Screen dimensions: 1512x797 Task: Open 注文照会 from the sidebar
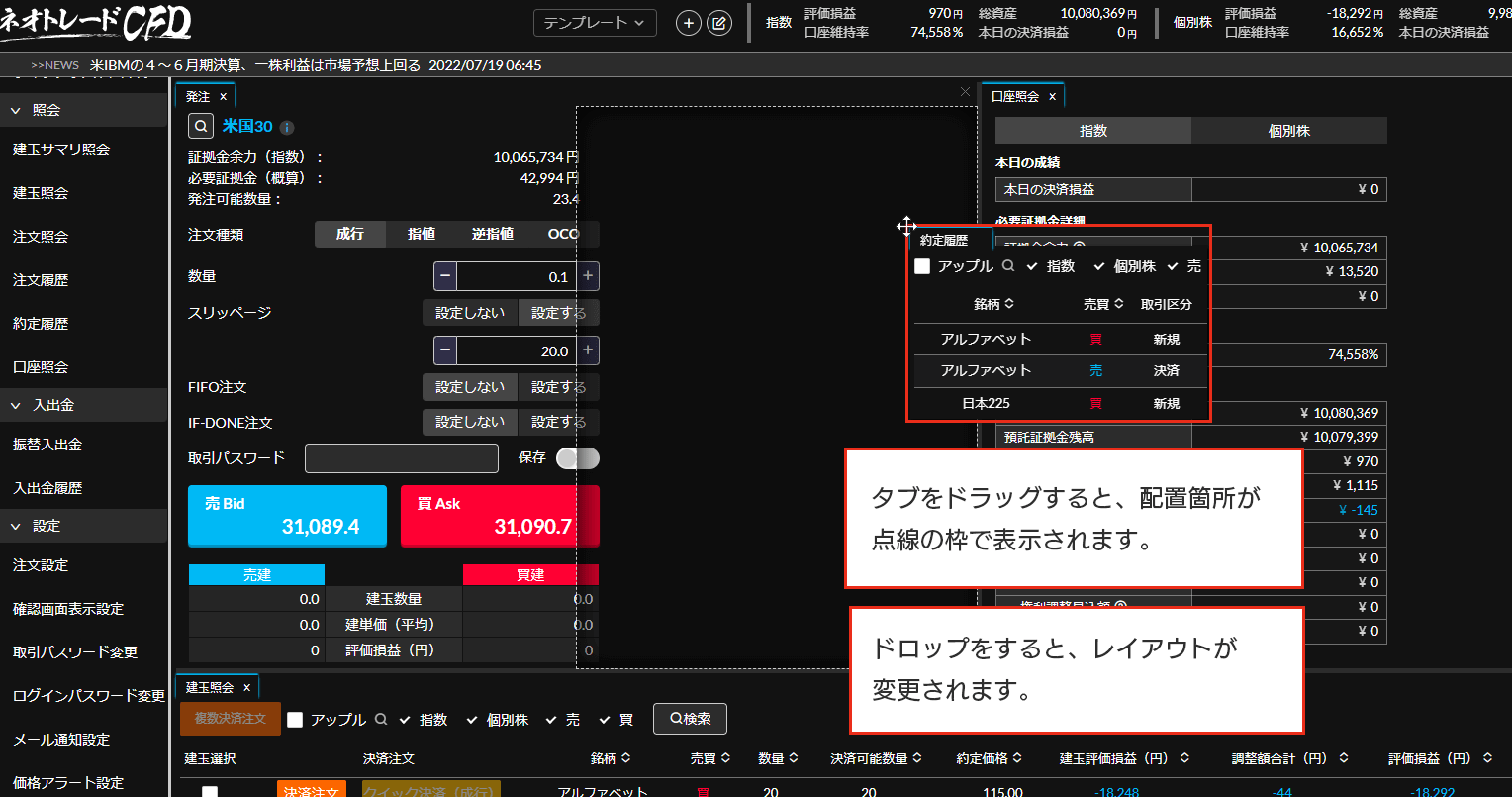point(41,237)
